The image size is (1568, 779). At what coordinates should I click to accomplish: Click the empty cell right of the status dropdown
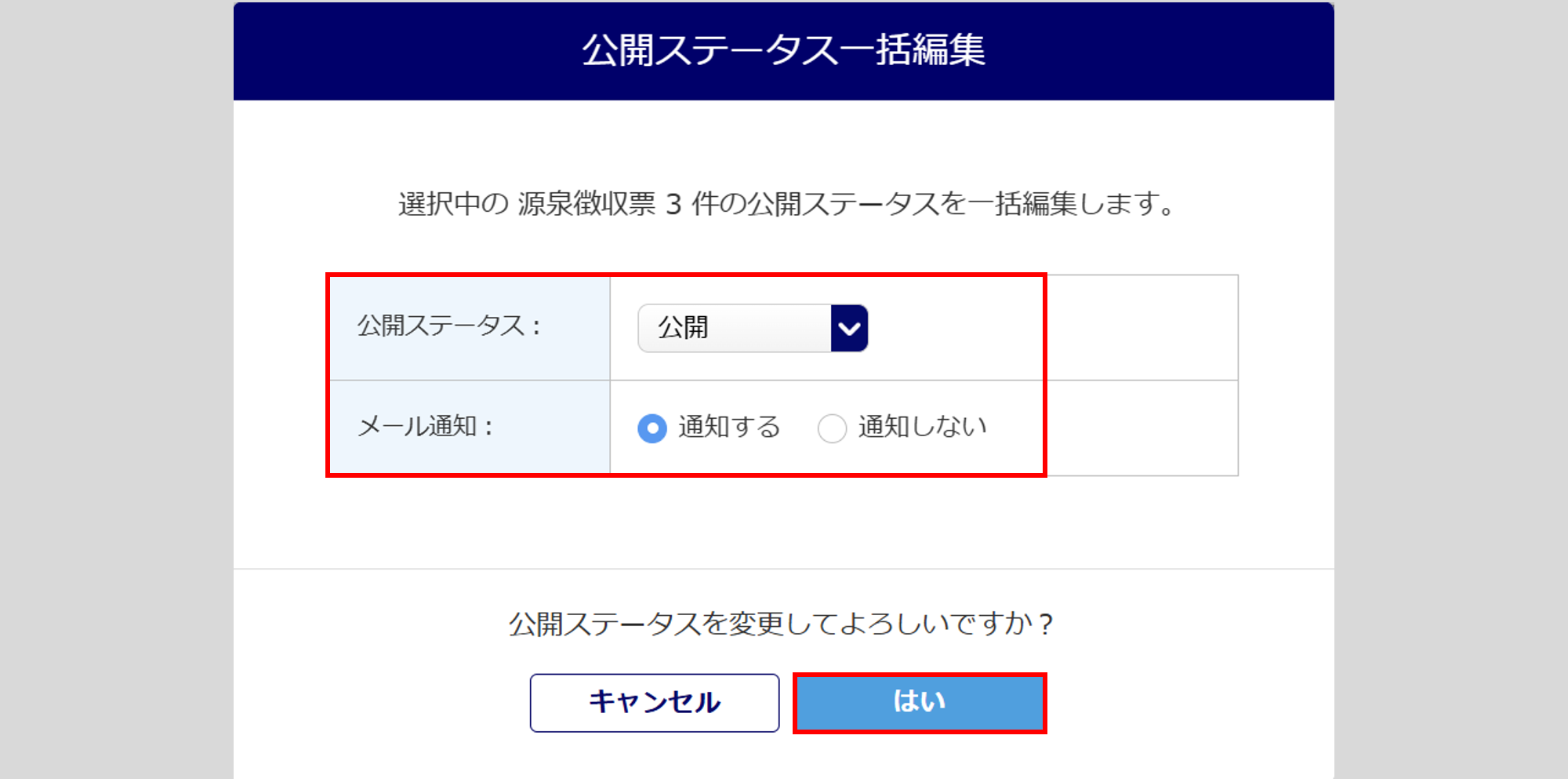(1142, 328)
